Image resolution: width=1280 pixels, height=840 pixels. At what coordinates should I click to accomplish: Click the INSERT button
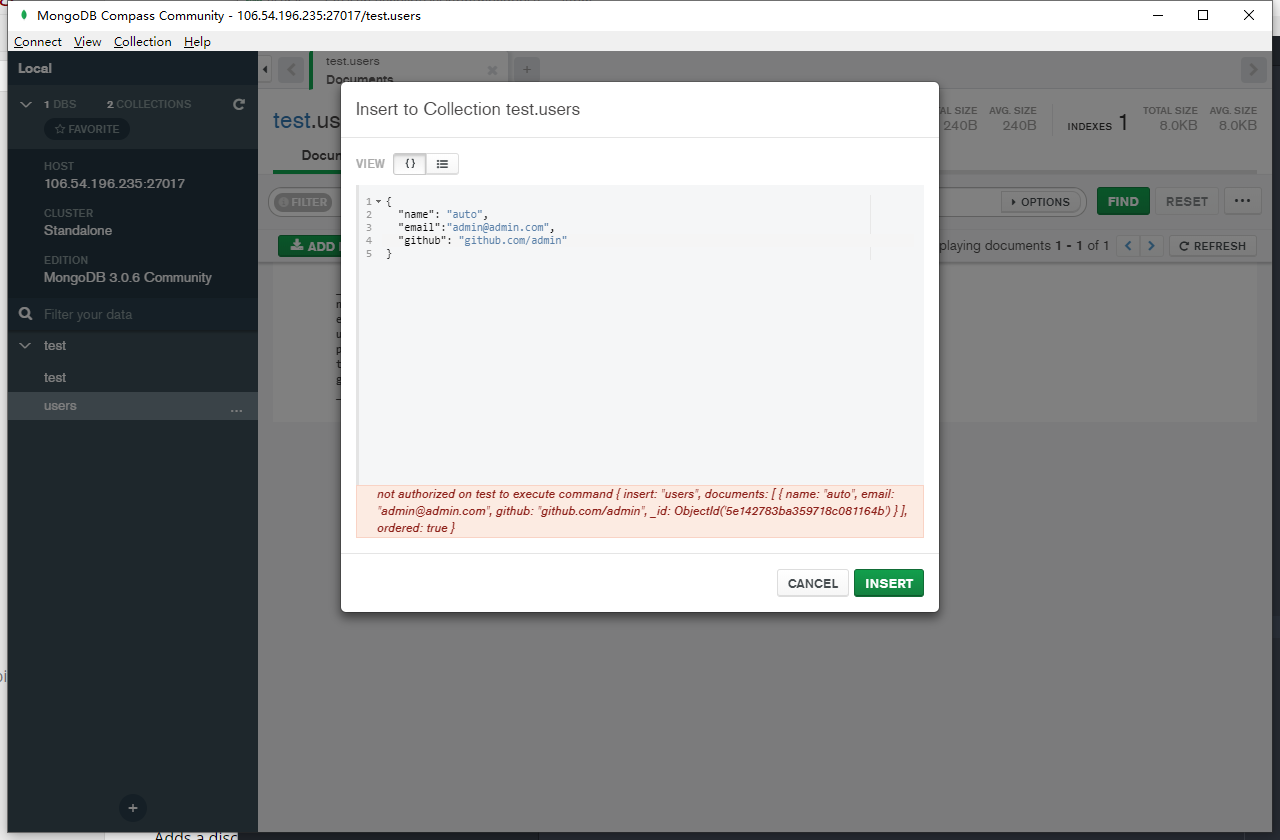(x=888, y=583)
